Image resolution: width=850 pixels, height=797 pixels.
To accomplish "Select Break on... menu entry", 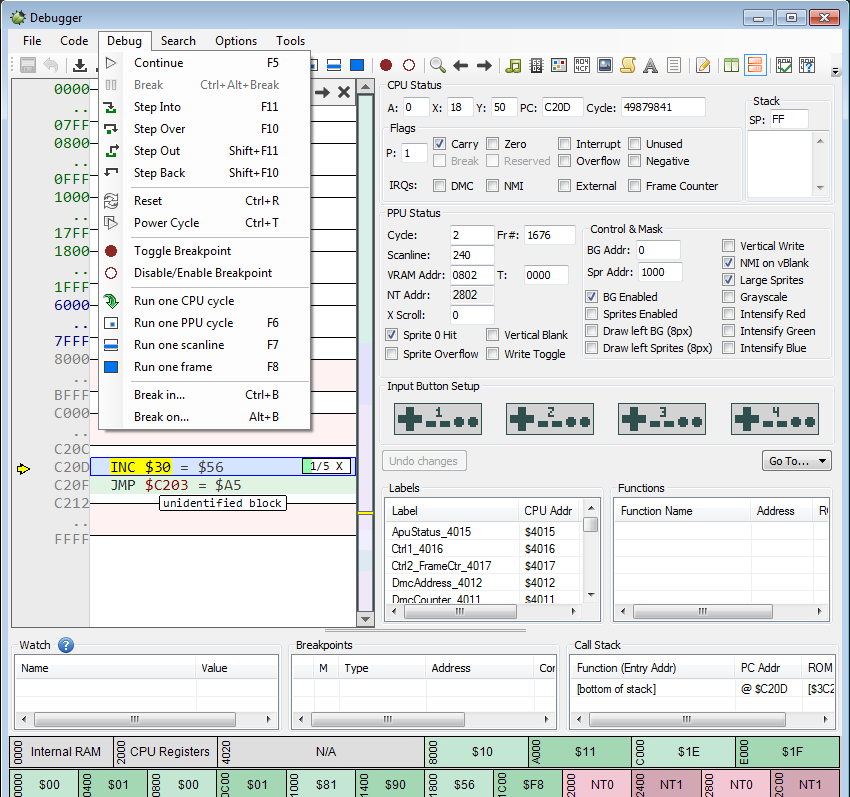I will pyautogui.click(x=205, y=417).
